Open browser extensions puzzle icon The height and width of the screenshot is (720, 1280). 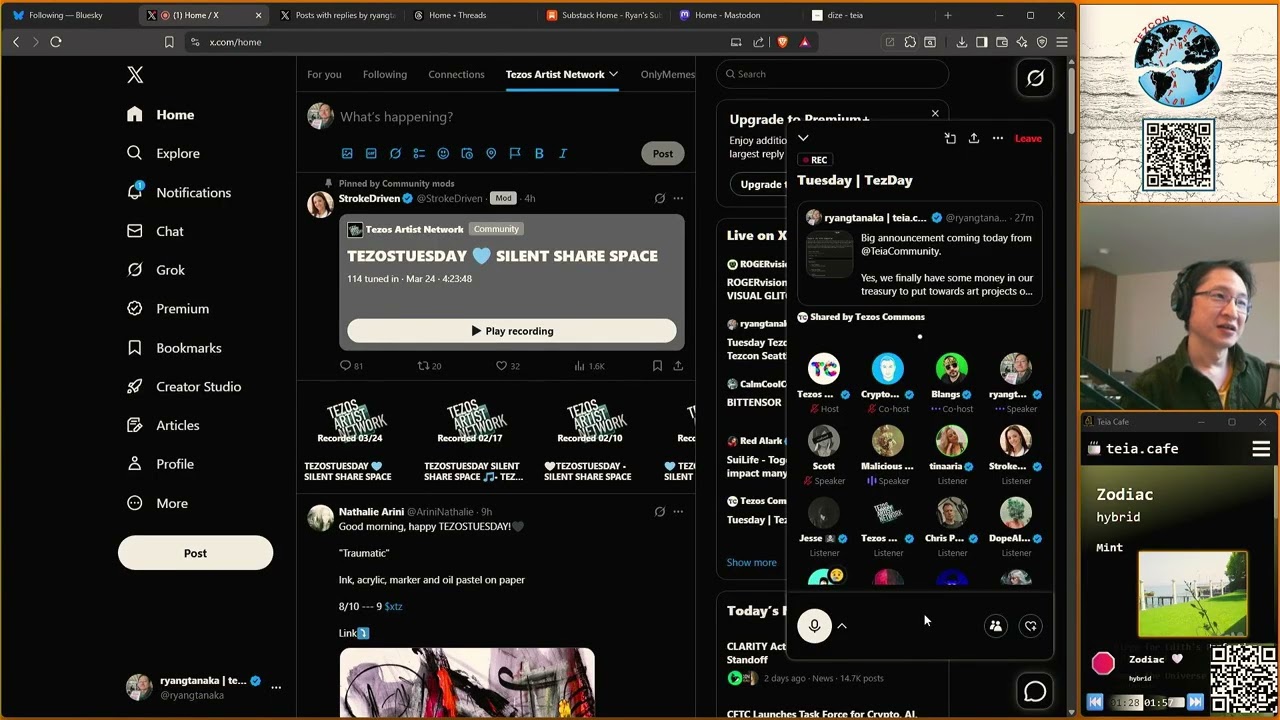click(x=909, y=42)
